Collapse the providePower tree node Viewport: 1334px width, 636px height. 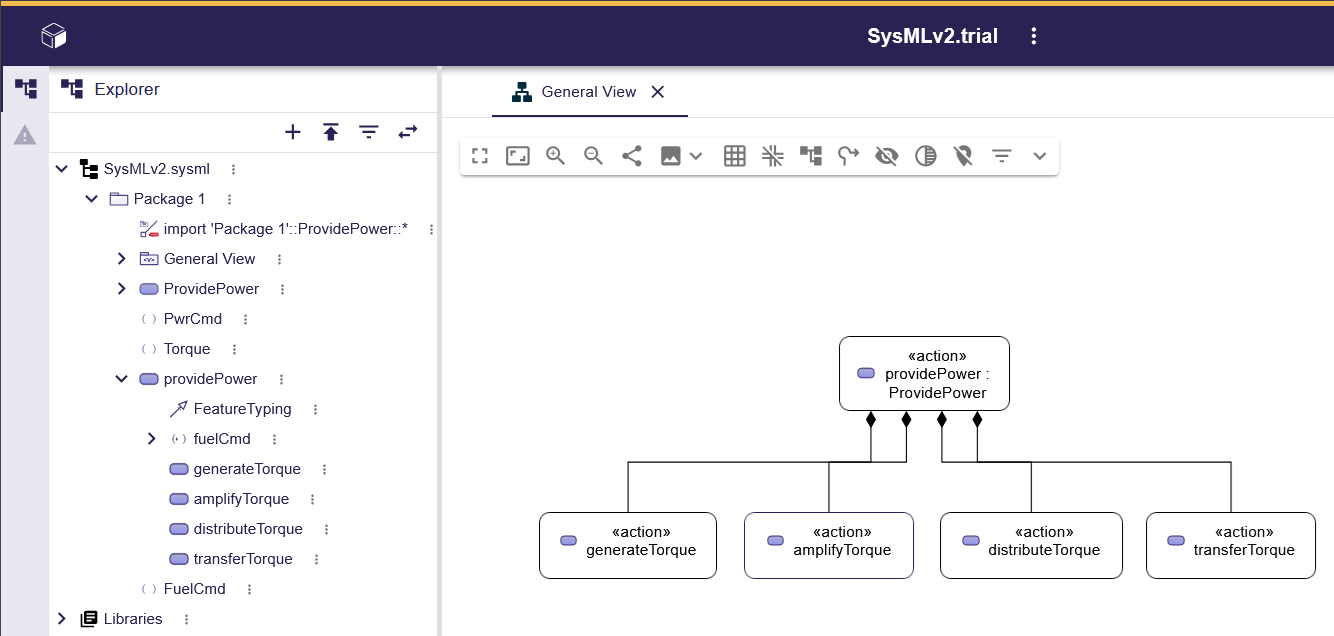pyautogui.click(x=122, y=379)
